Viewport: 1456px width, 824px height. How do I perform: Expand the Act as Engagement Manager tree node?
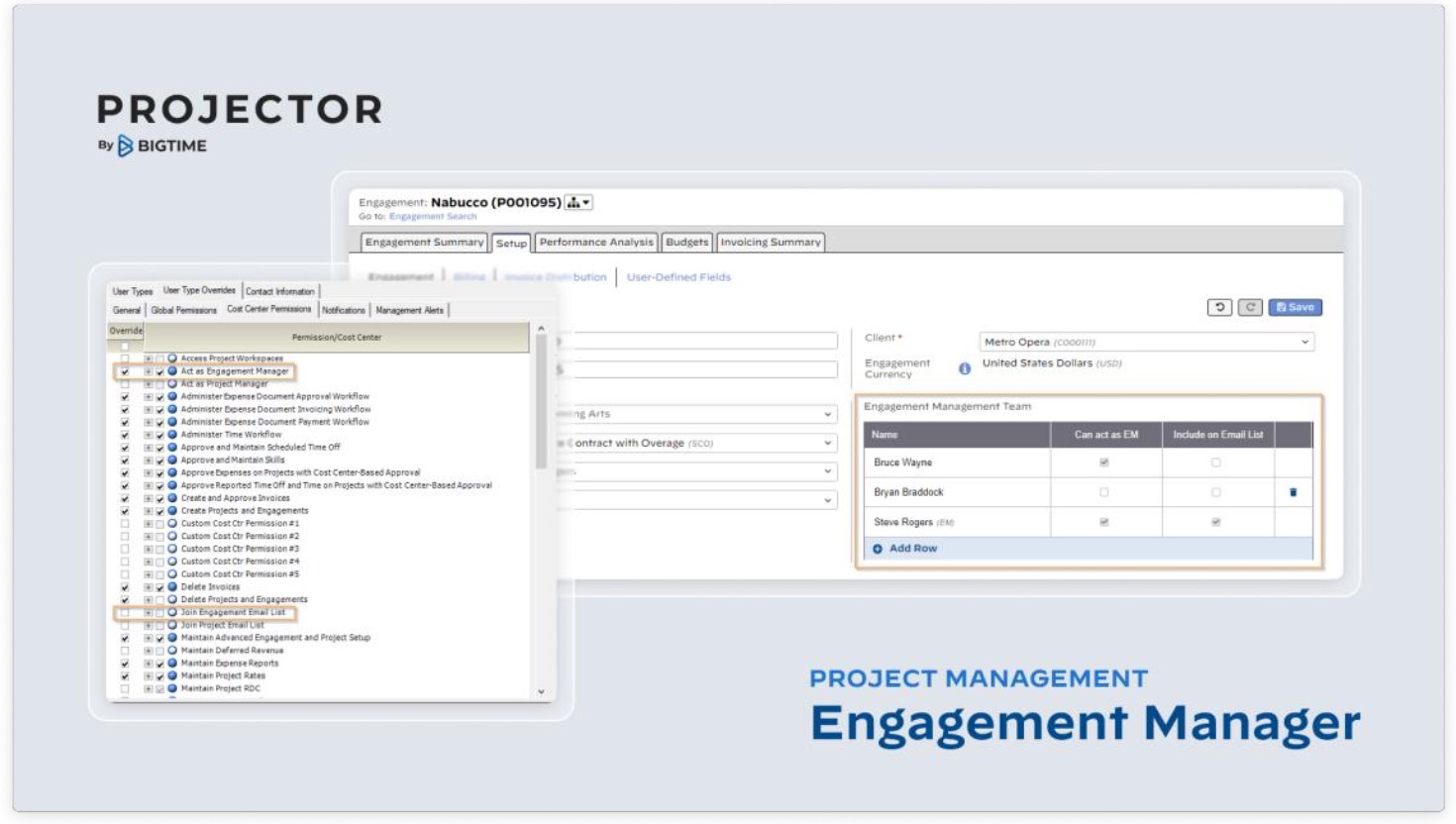(149, 371)
